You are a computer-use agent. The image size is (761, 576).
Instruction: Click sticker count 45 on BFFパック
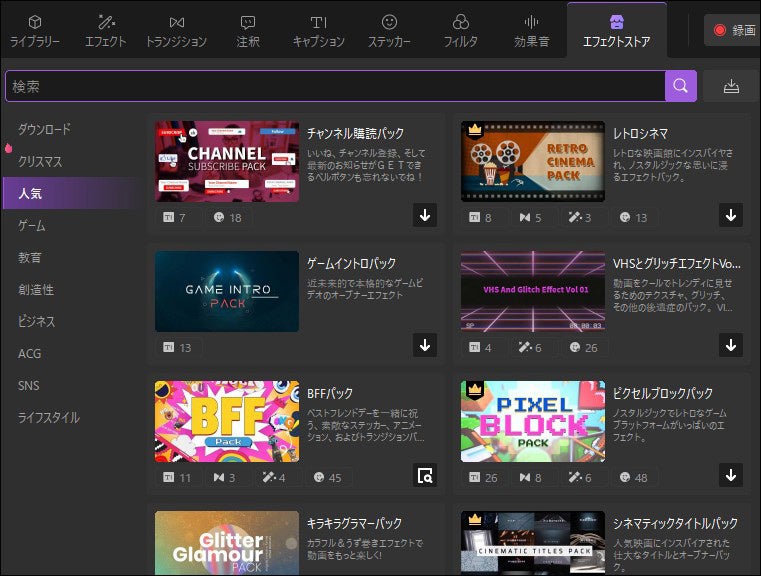tap(328, 477)
